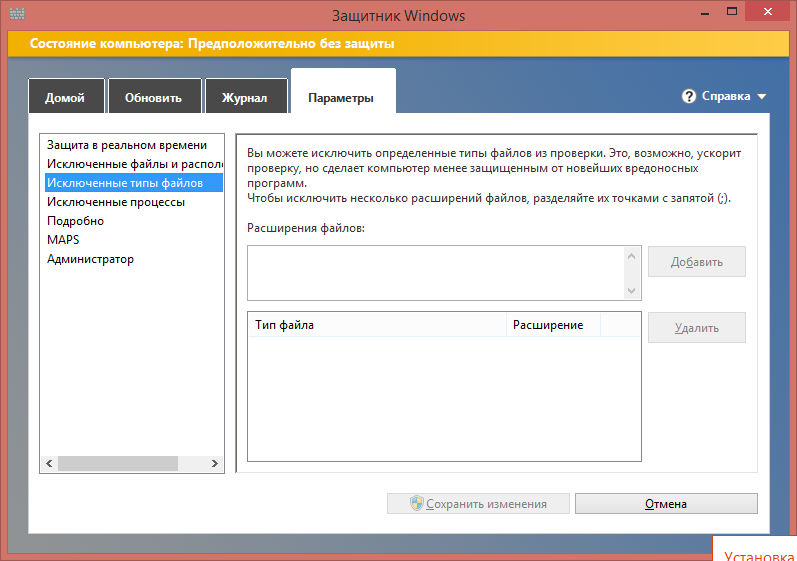This screenshot has width=797, height=561.
Task: Click the settings list horizontal scrollbar thumb
Action: tap(118, 463)
